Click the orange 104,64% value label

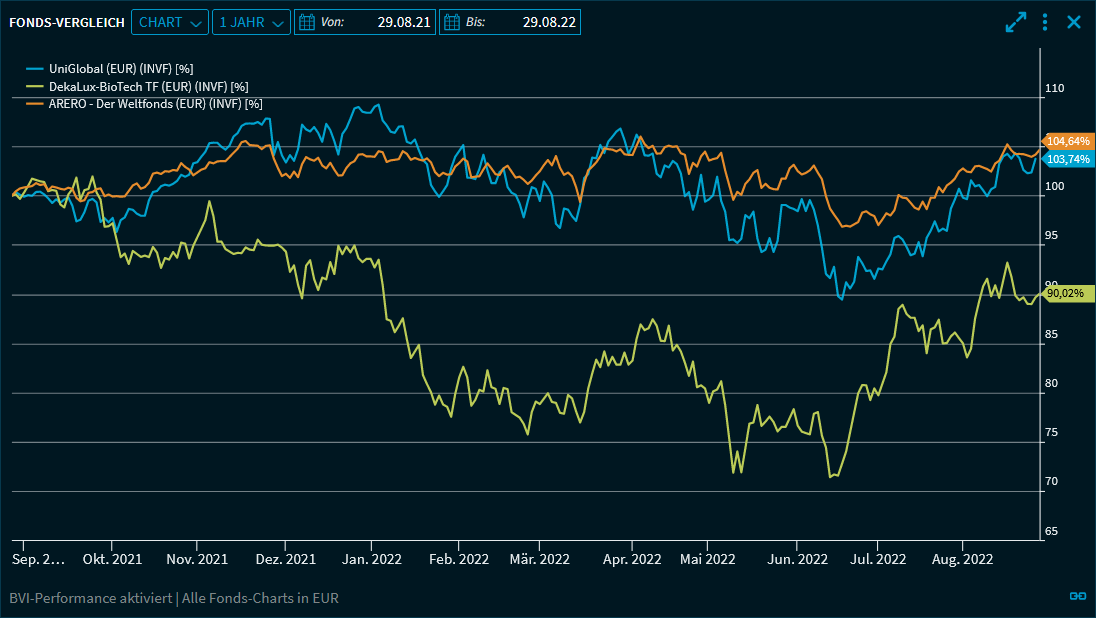click(1068, 141)
